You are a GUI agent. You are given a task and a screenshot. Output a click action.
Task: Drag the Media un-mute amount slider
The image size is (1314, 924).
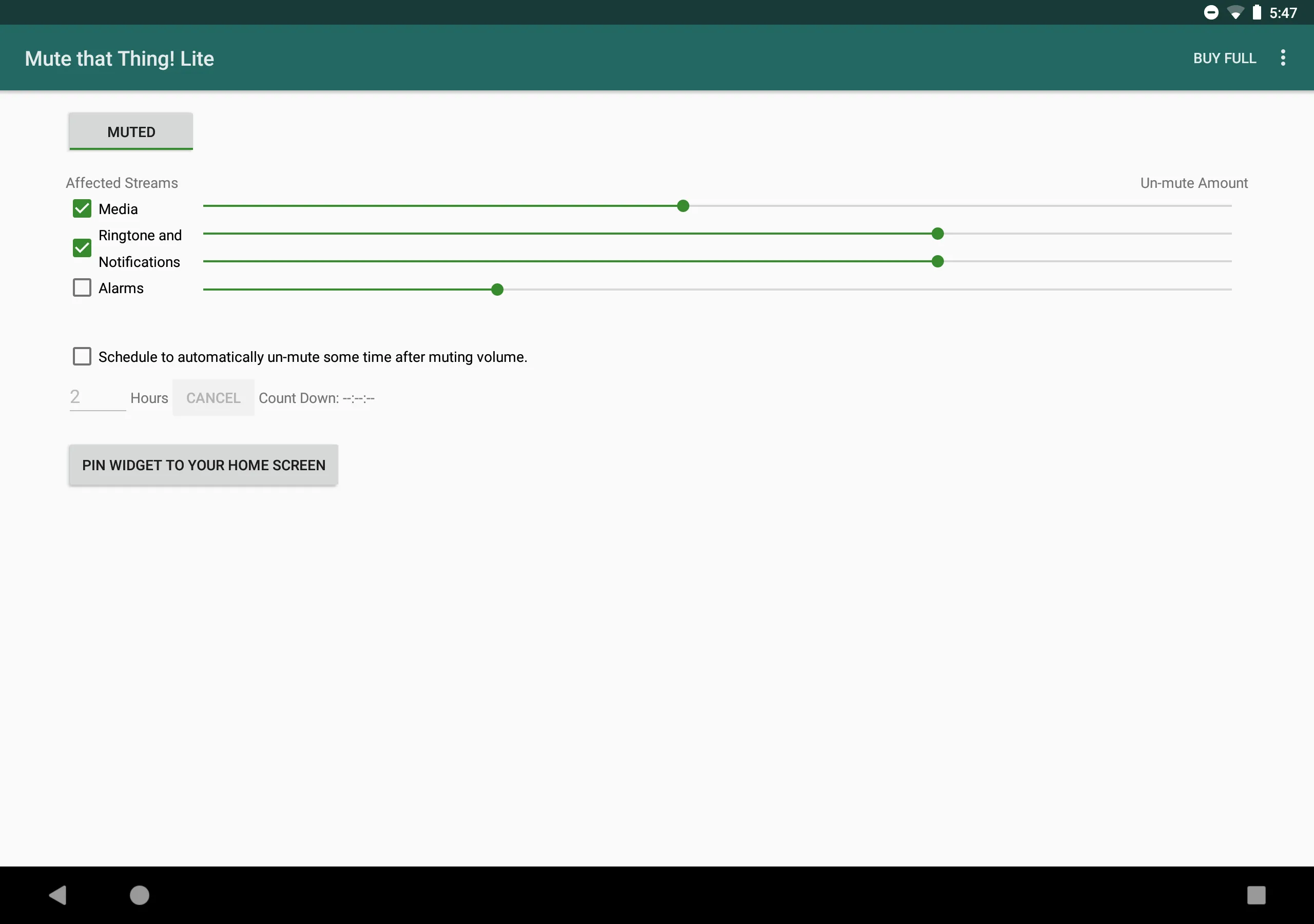pyautogui.click(x=682, y=206)
